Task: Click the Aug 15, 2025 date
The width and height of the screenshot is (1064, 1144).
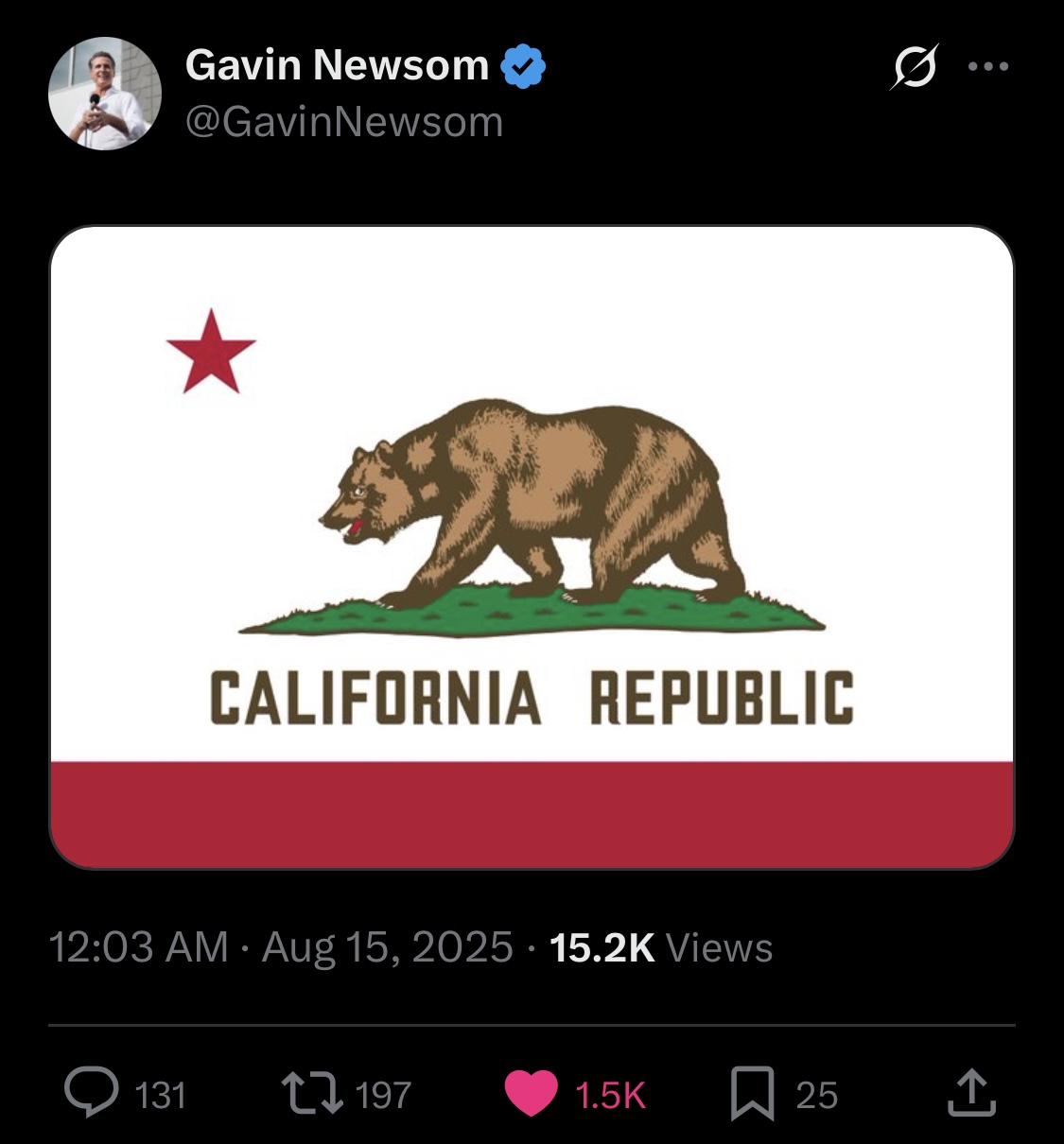Action: [388, 947]
